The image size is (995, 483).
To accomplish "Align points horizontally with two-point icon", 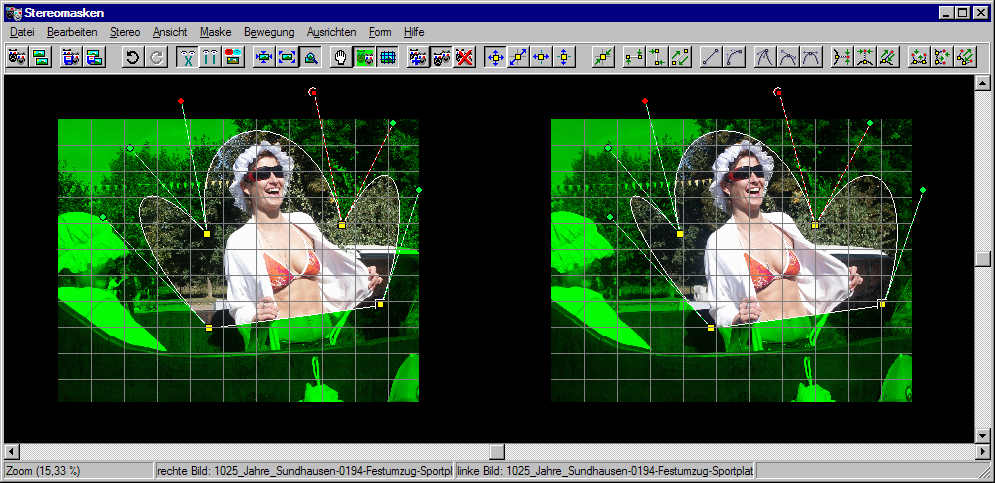I will click(633, 58).
